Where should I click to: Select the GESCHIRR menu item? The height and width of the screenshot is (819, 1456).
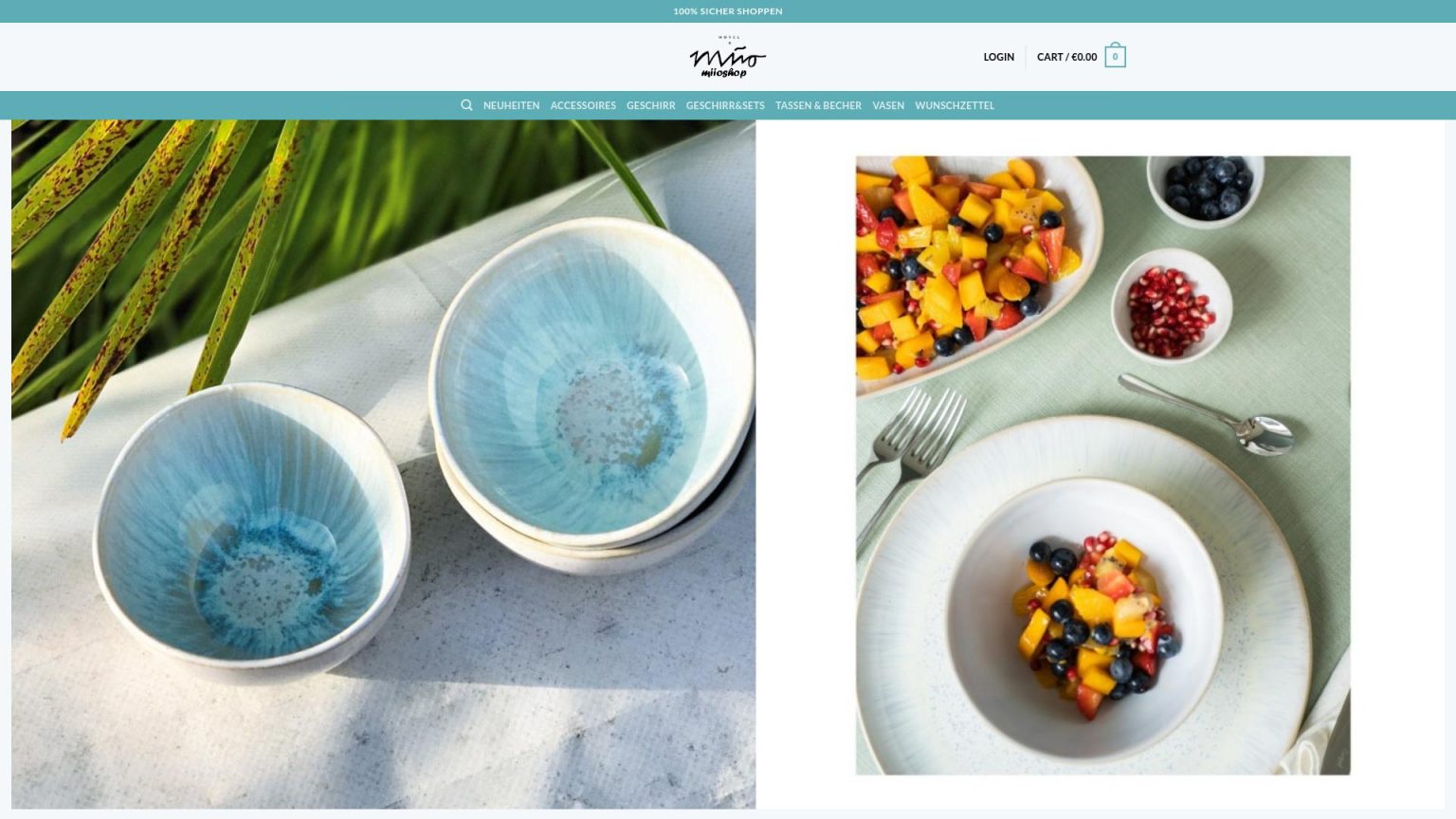click(650, 105)
